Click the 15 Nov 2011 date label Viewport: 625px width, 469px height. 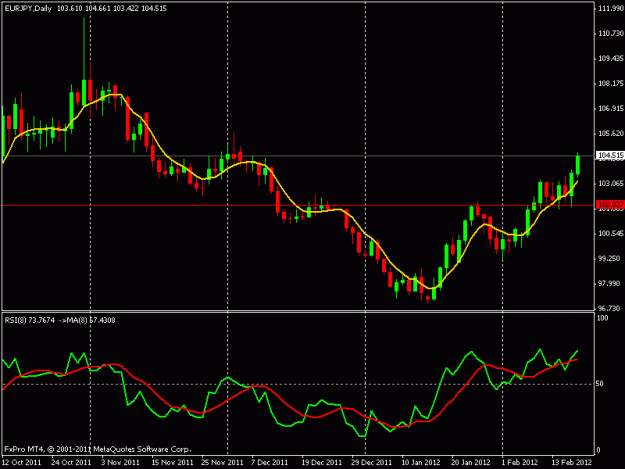pos(172,462)
